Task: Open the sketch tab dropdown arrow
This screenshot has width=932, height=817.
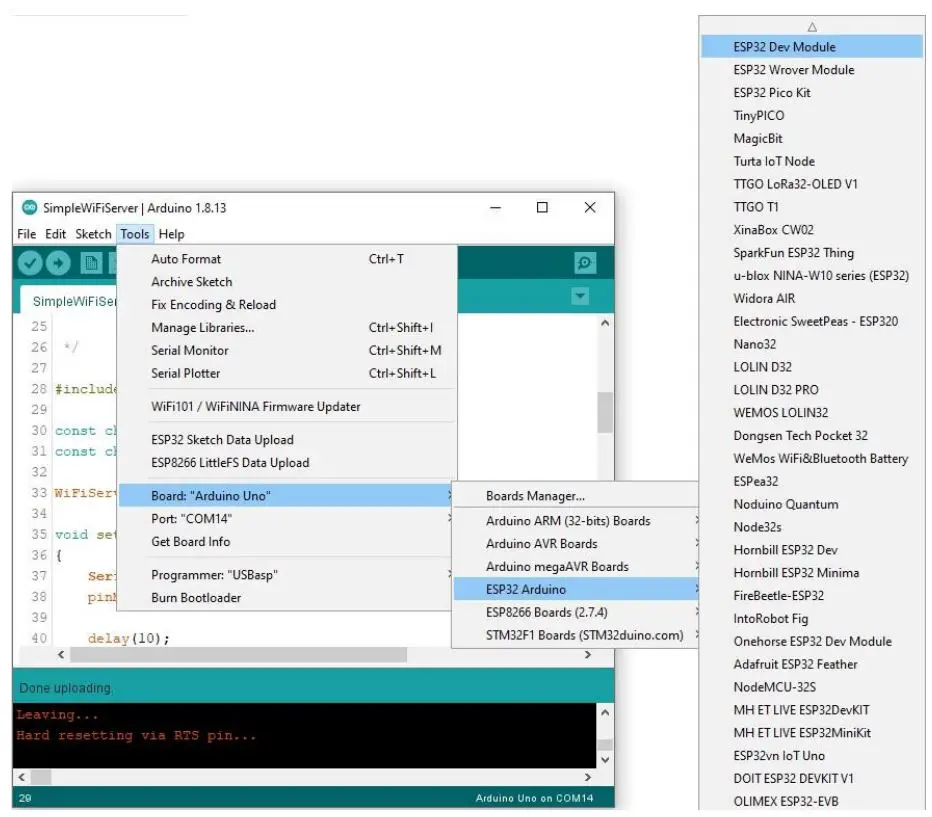Action: click(x=579, y=297)
